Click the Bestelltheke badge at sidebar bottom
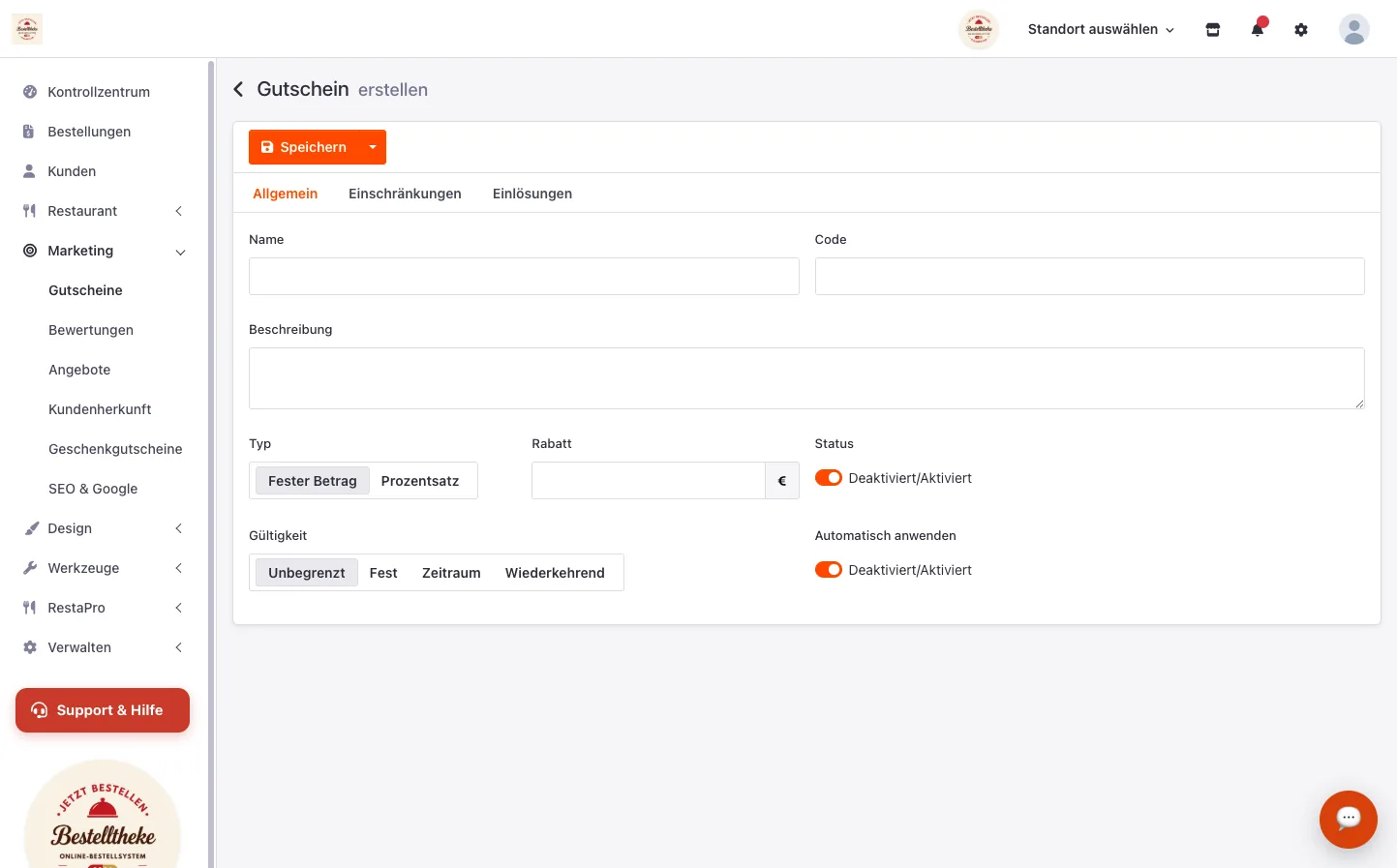Viewport: 1397px width, 868px height. coord(103,815)
